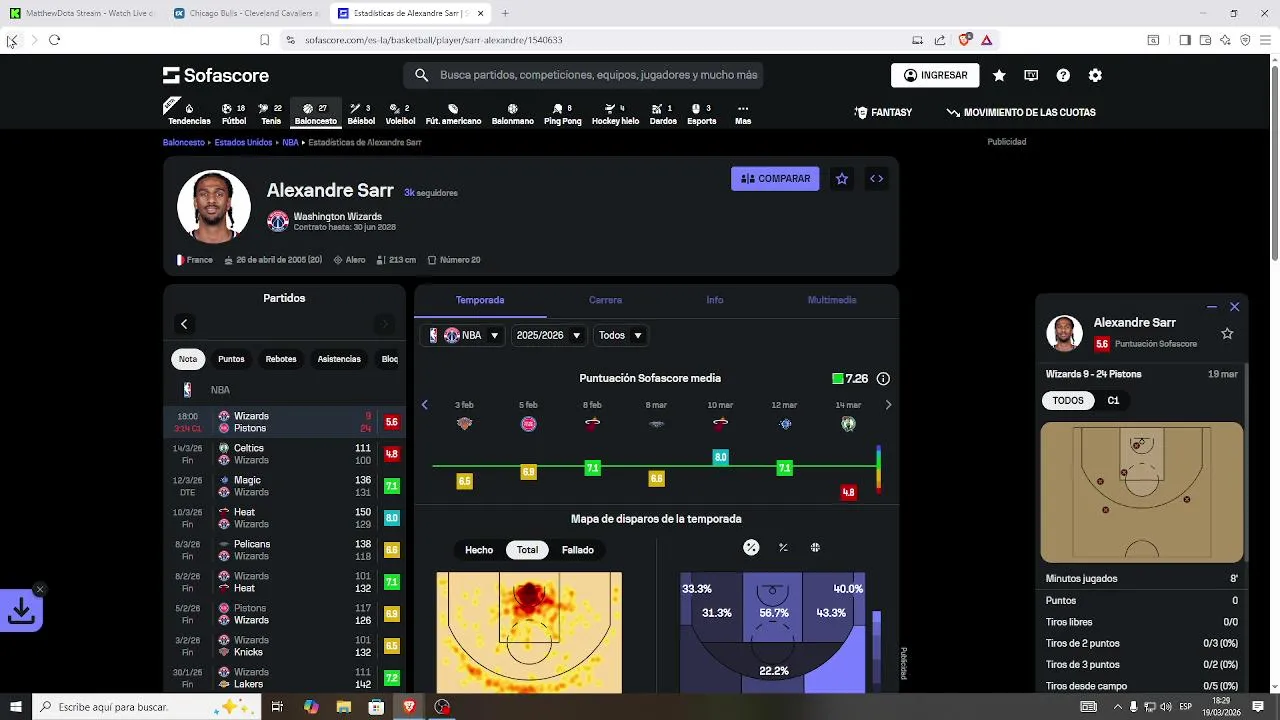Follow Alexandre Sarr with the profile star
This screenshot has height=720, width=1280.
842,178
